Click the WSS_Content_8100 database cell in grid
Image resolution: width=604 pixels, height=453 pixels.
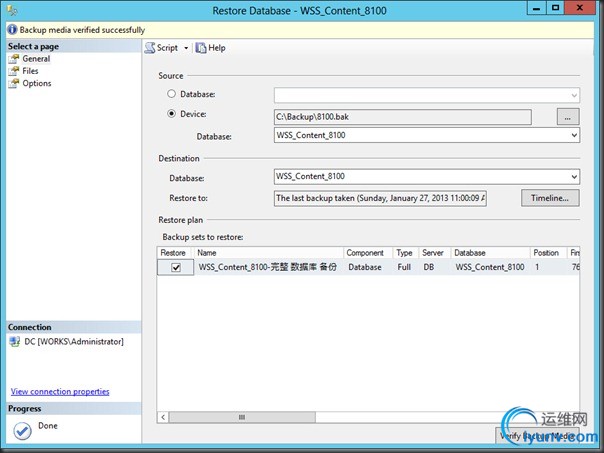tap(490, 267)
